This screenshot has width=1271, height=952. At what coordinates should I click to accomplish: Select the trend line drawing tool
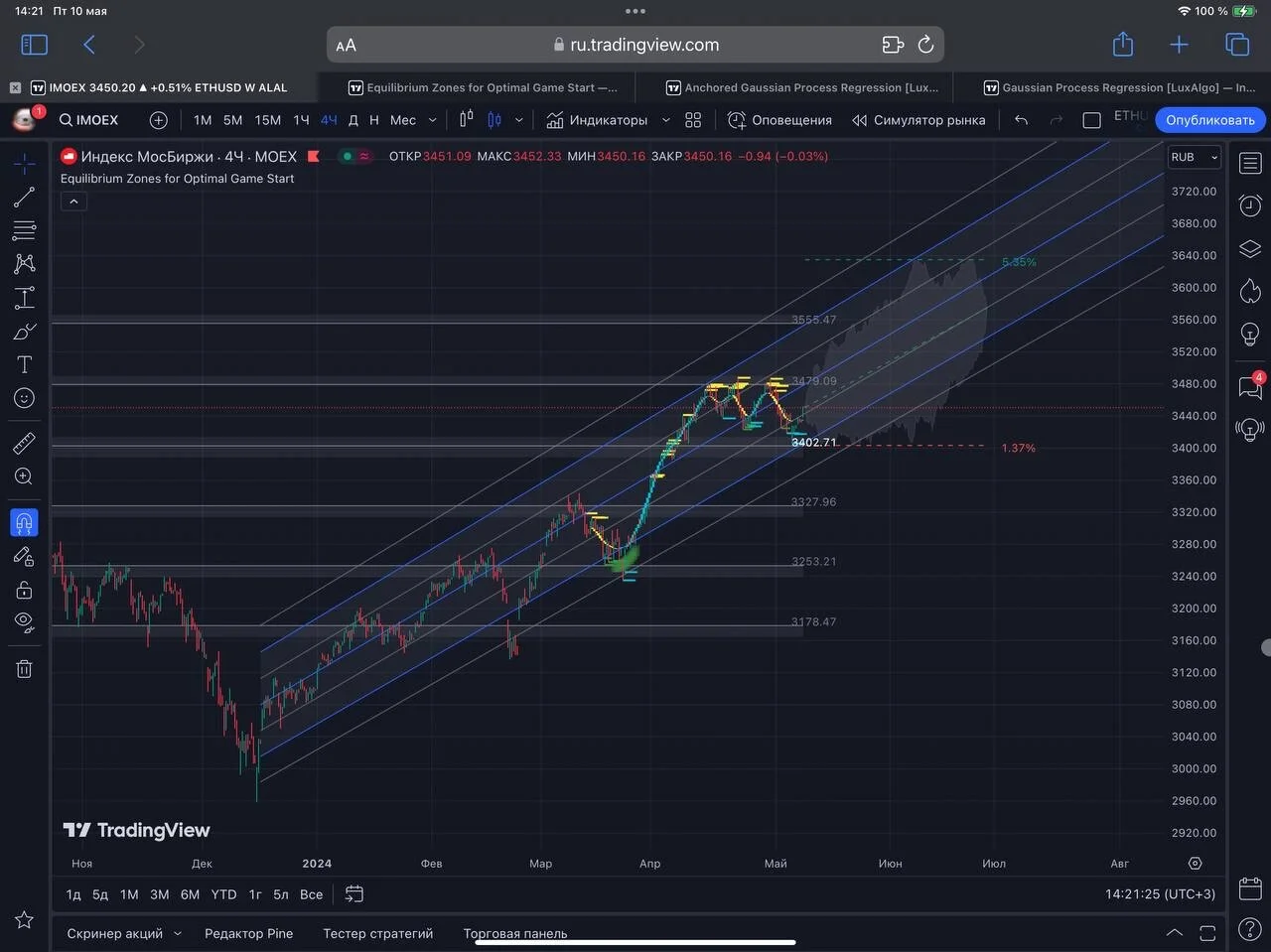24,198
